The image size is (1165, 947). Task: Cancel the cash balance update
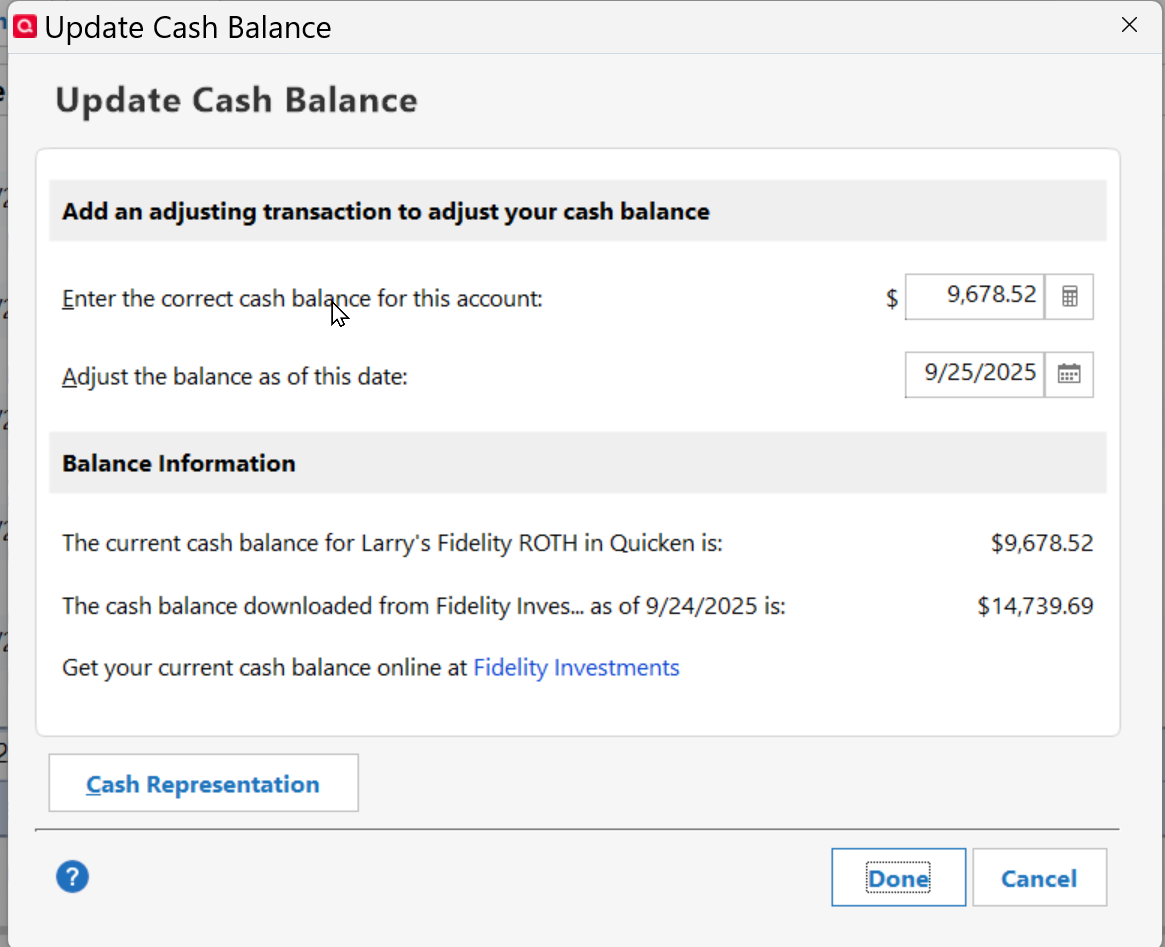[1039, 878]
